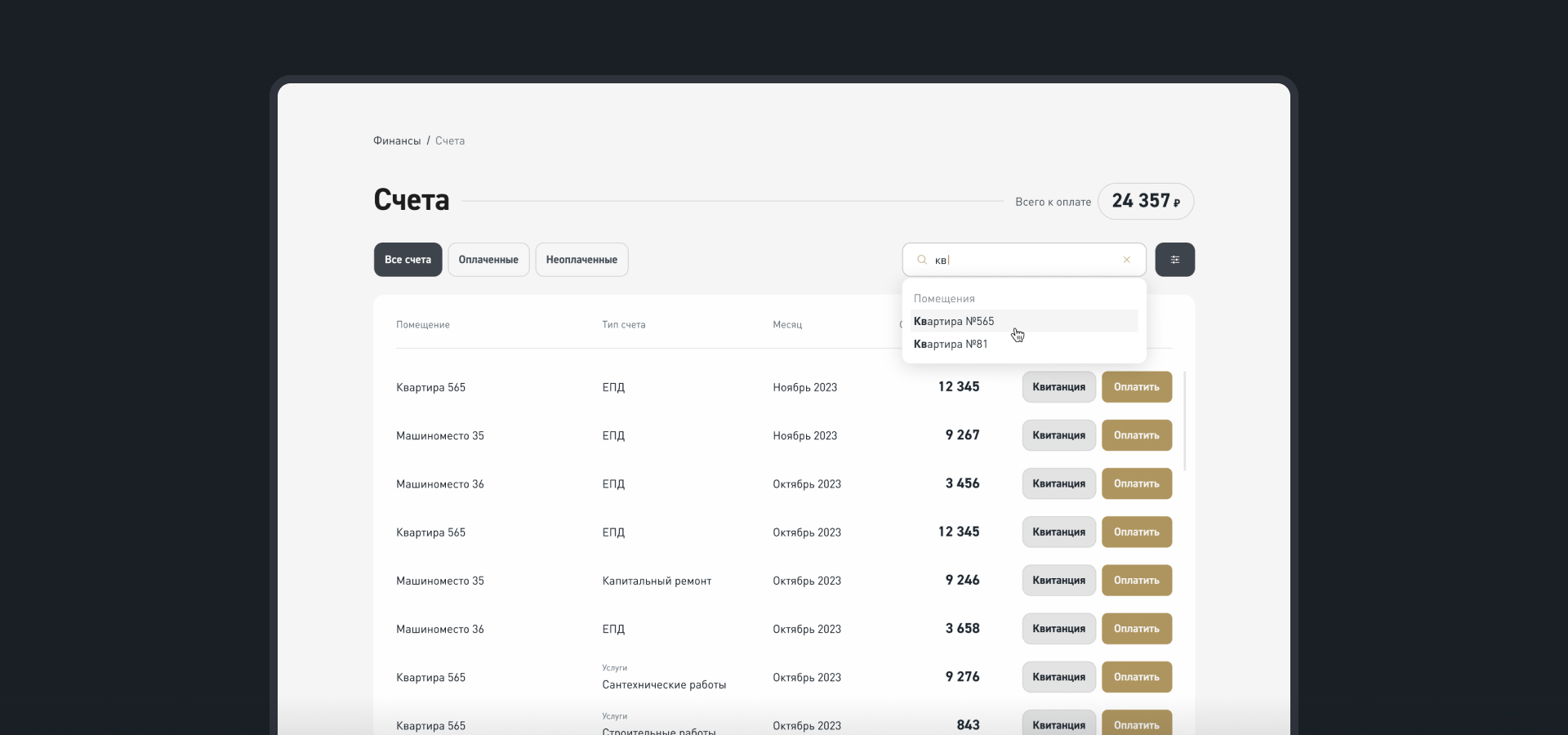1568x735 pixels.
Task: Open the Счета breadcrumb
Action: tap(450, 140)
